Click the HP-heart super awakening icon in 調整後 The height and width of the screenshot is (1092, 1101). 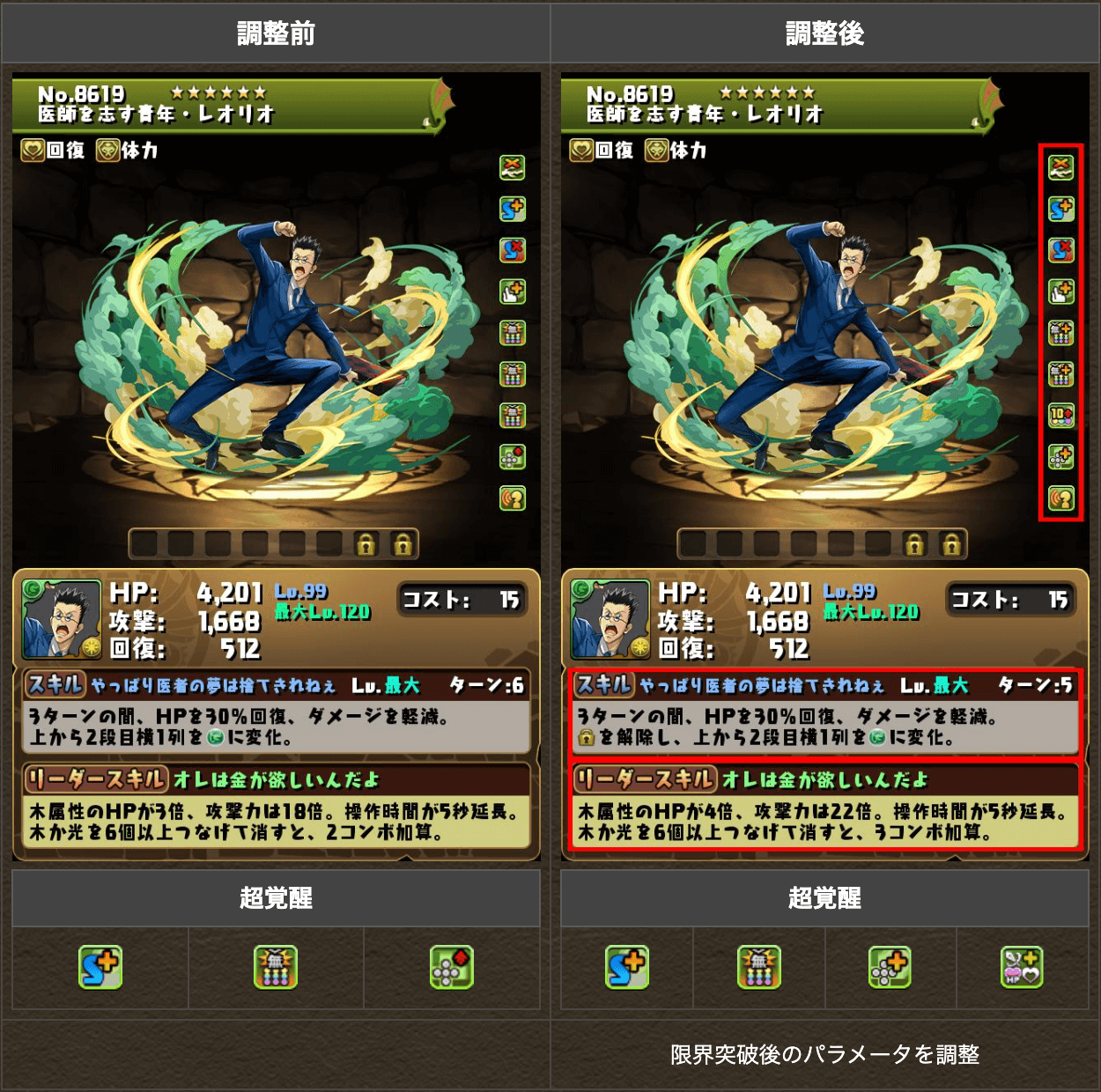click(x=1022, y=967)
